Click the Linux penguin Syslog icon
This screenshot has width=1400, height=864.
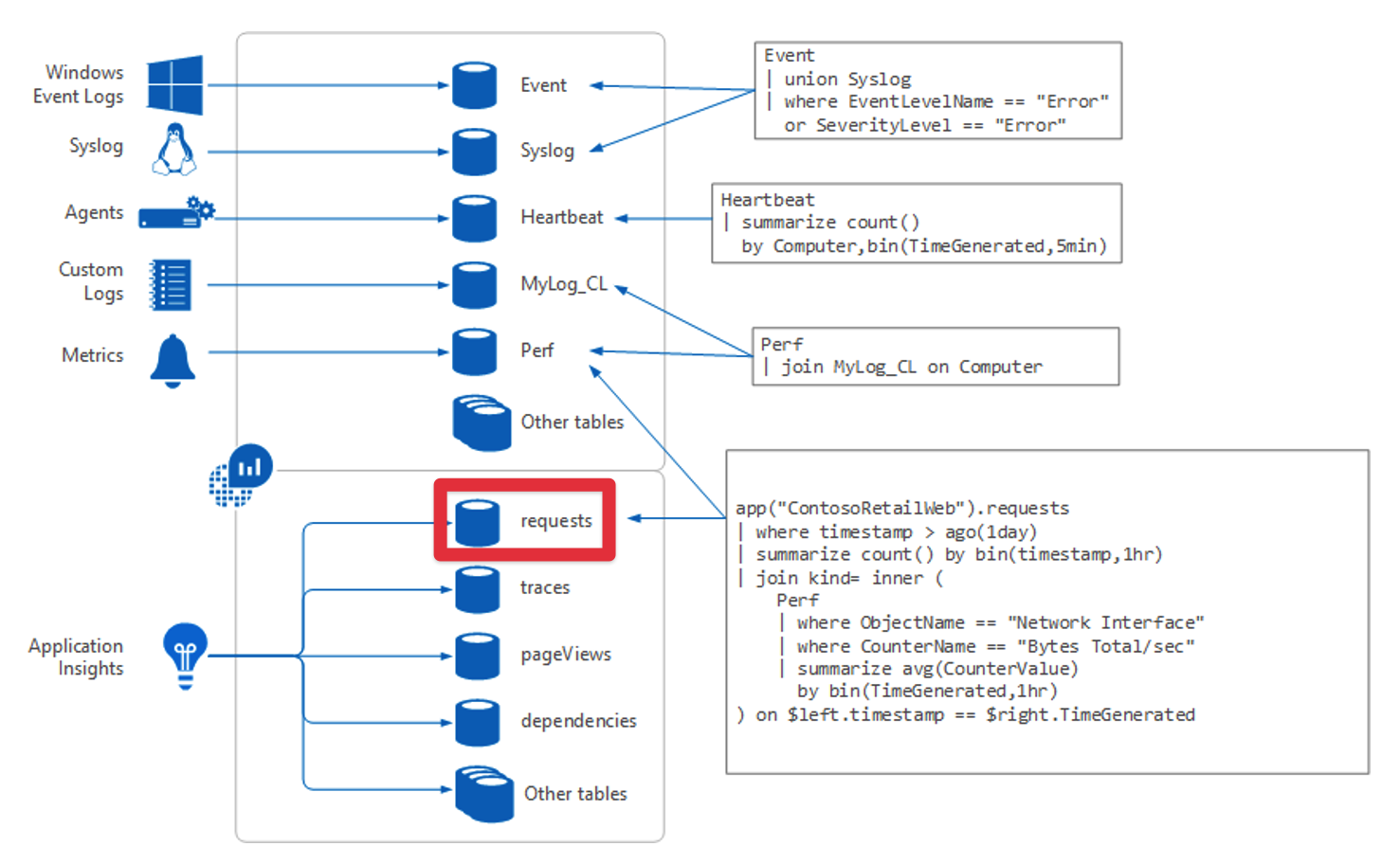(x=174, y=150)
